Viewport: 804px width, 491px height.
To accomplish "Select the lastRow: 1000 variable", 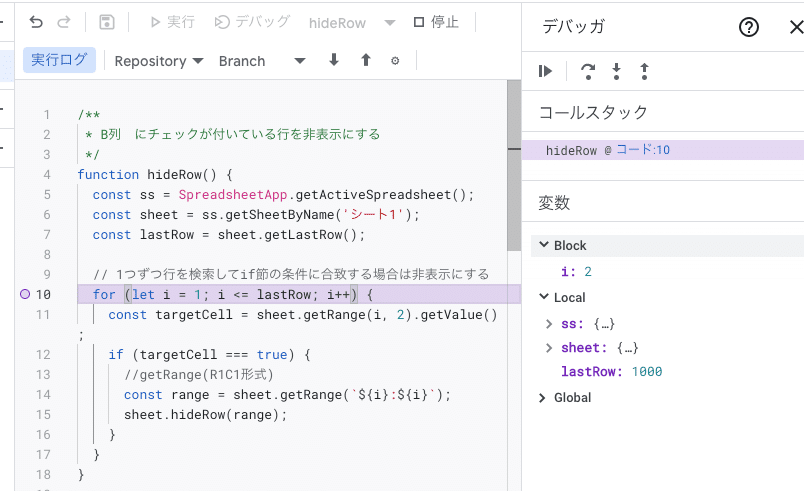I will pyautogui.click(x=611, y=371).
